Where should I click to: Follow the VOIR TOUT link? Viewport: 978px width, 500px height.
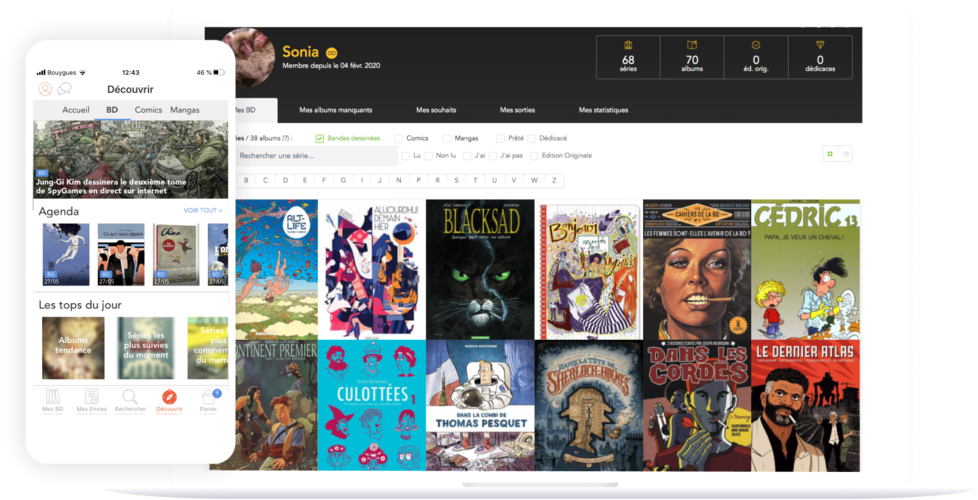[x=203, y=211]
